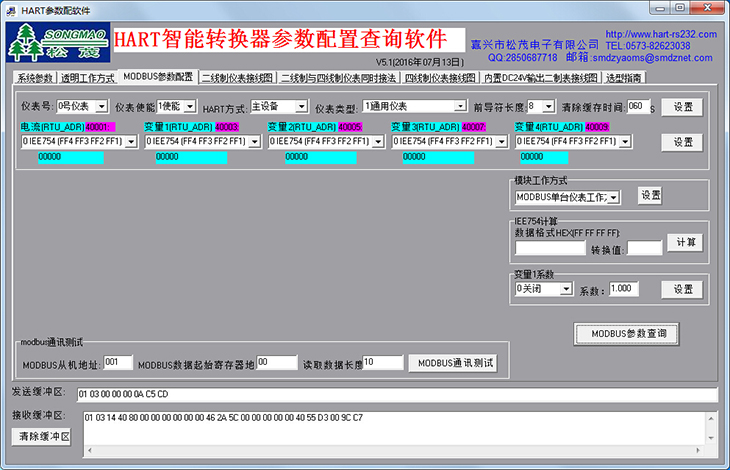Show the 四线制仪表接线图 tab
Screen dimensions: 730x470
tap(439, 78)
